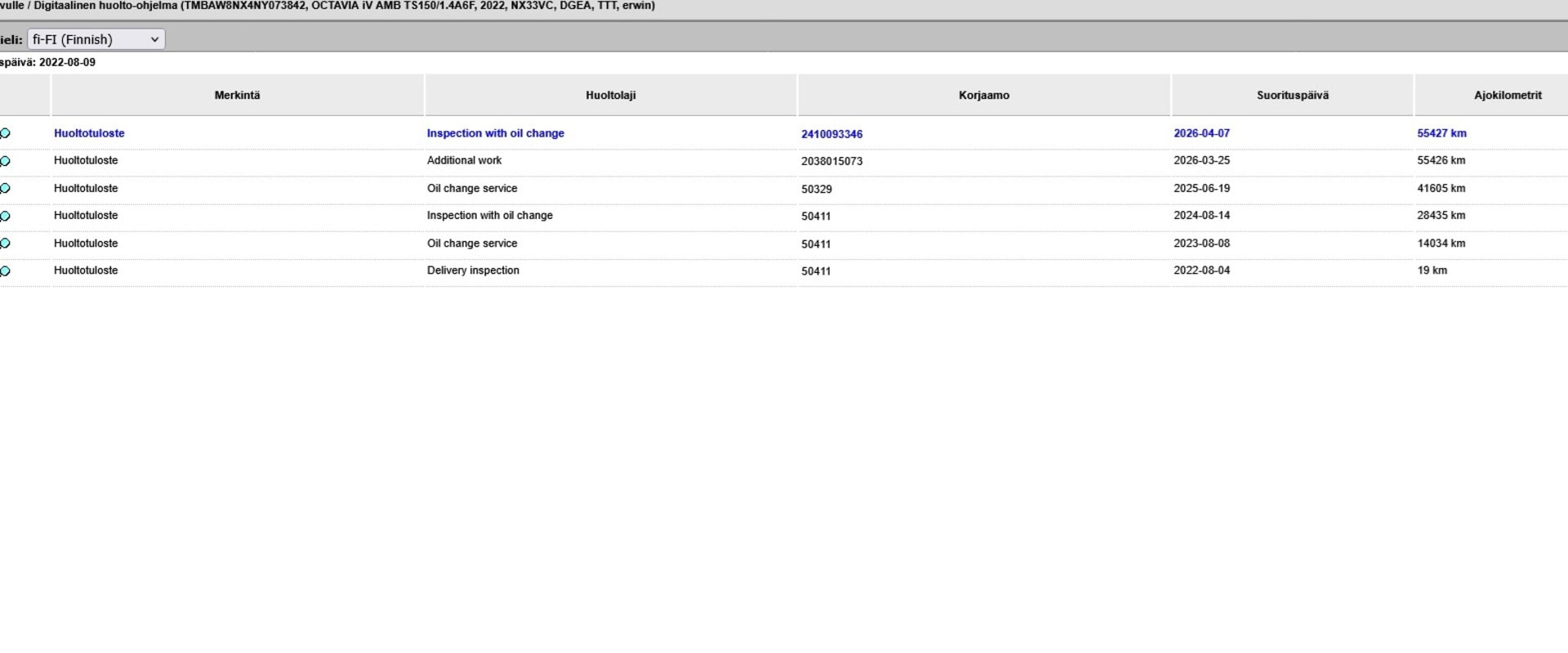Click the Merkintä column header
Image resolution: width=1568 pixels, height=653 pixels.
click(237, 96)
